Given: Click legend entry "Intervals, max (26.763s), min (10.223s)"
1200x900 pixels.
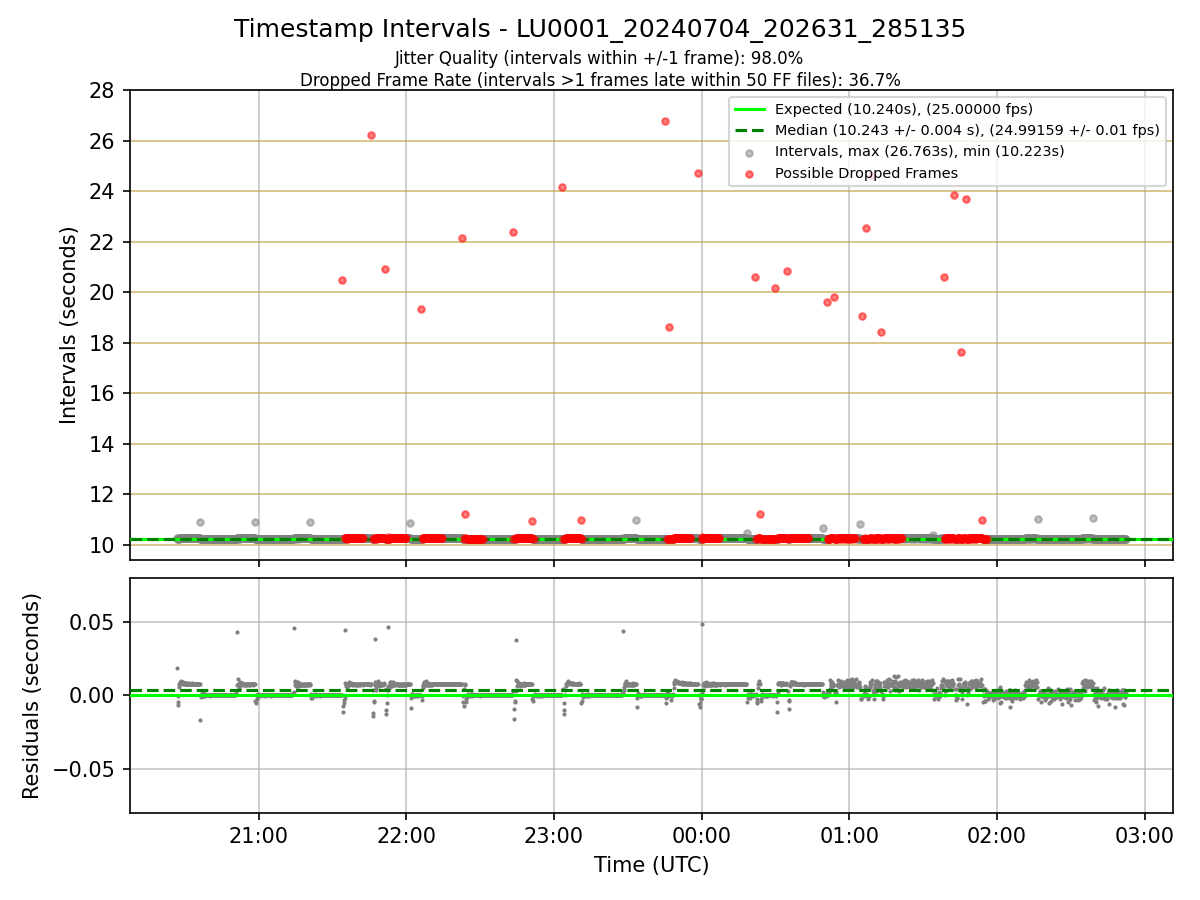Looking at the screenshot, I should click(x=920, y=152).
